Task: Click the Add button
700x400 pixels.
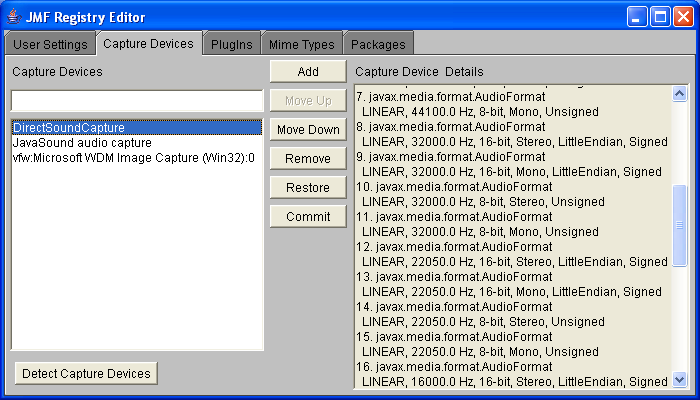Action: click(308, 71)
